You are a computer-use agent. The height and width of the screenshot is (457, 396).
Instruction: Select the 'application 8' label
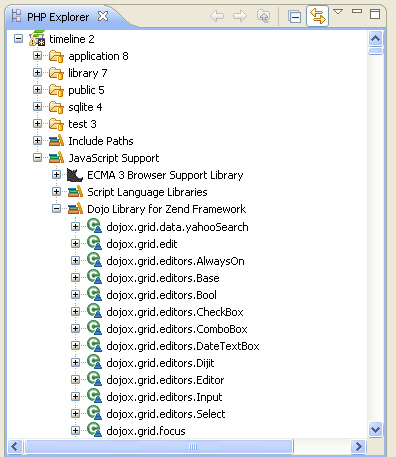[98, 56]
